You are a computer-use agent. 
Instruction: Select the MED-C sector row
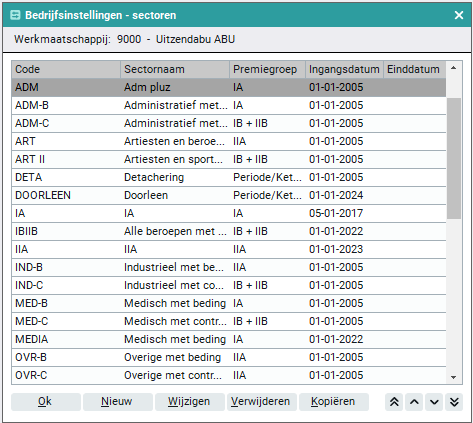click(229, 321)
